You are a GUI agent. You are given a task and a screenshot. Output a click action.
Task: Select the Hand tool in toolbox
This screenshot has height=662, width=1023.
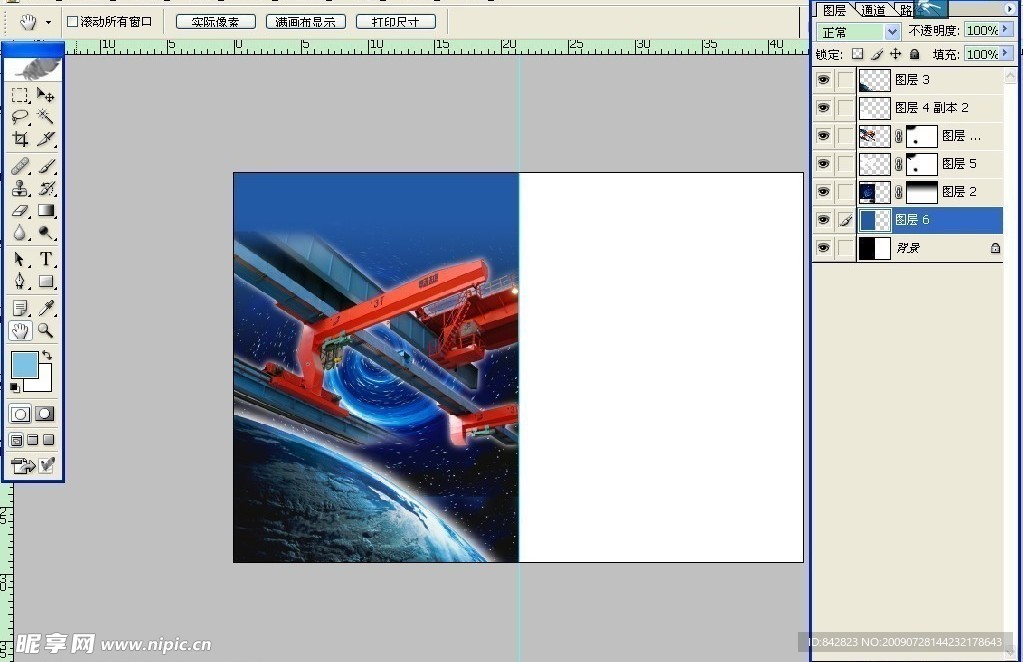click(x=20, y=330)
